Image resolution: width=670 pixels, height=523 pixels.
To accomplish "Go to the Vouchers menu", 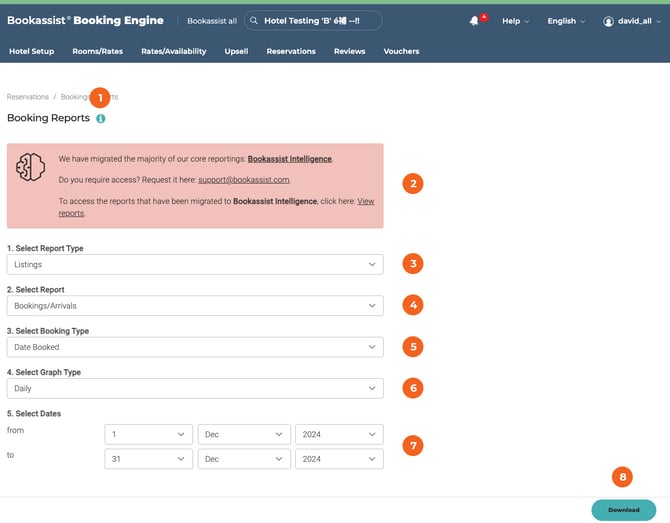I will click(401, 51).
